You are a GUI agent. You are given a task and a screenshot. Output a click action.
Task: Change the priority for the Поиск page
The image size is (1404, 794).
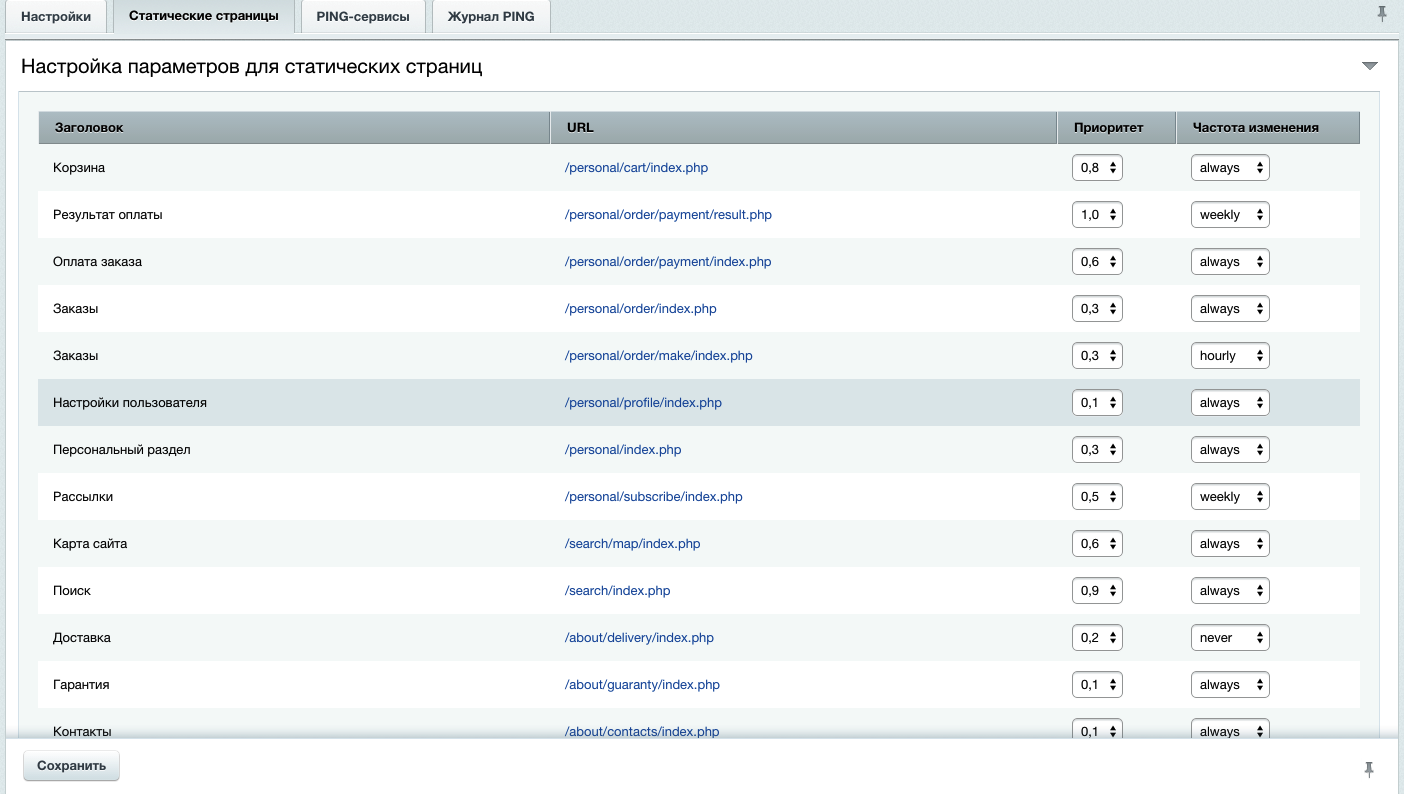(1097, 591)
